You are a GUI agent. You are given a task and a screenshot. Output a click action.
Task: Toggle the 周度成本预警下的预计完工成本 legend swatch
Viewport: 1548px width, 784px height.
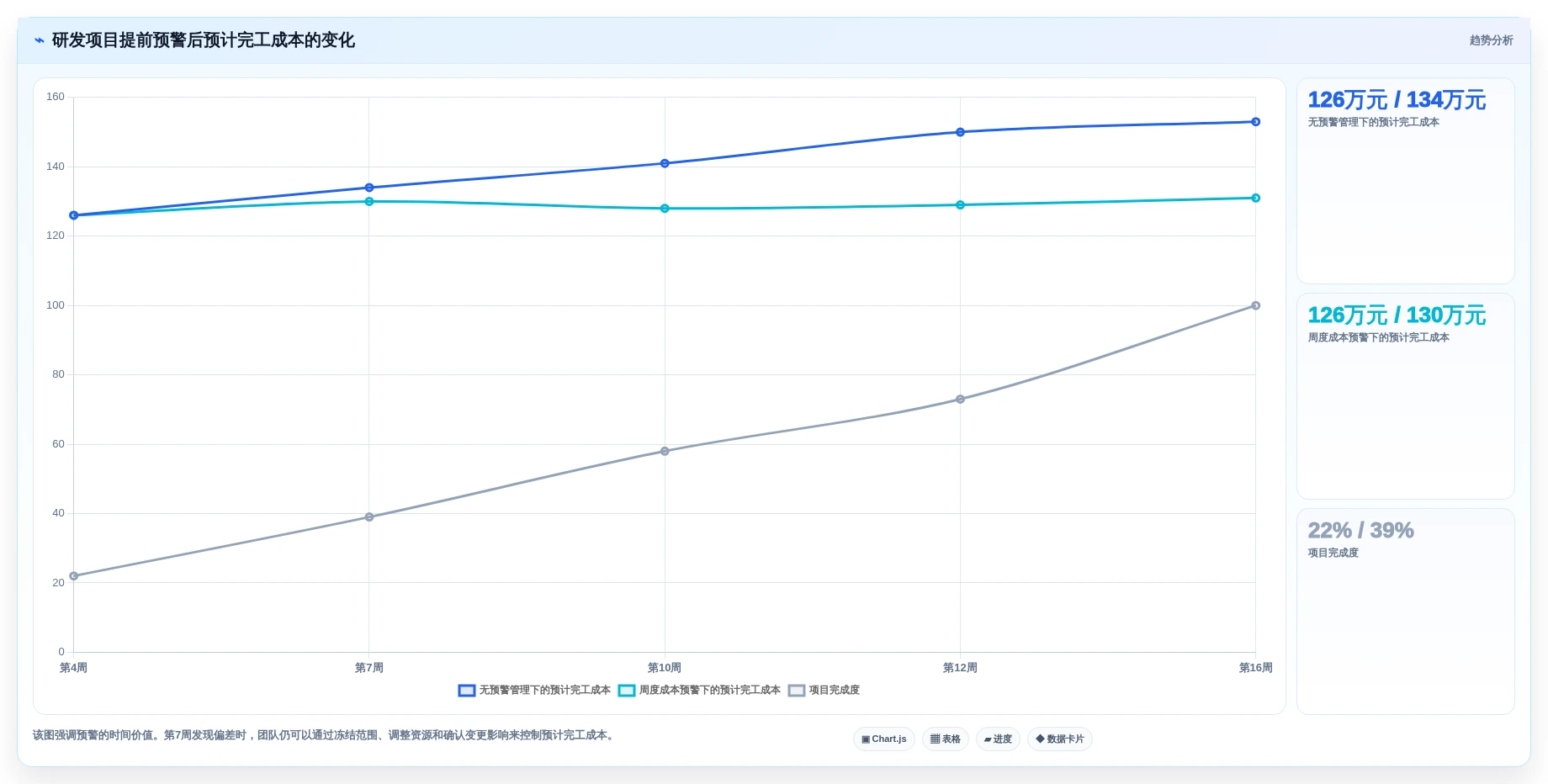click(x=627, y=691)
